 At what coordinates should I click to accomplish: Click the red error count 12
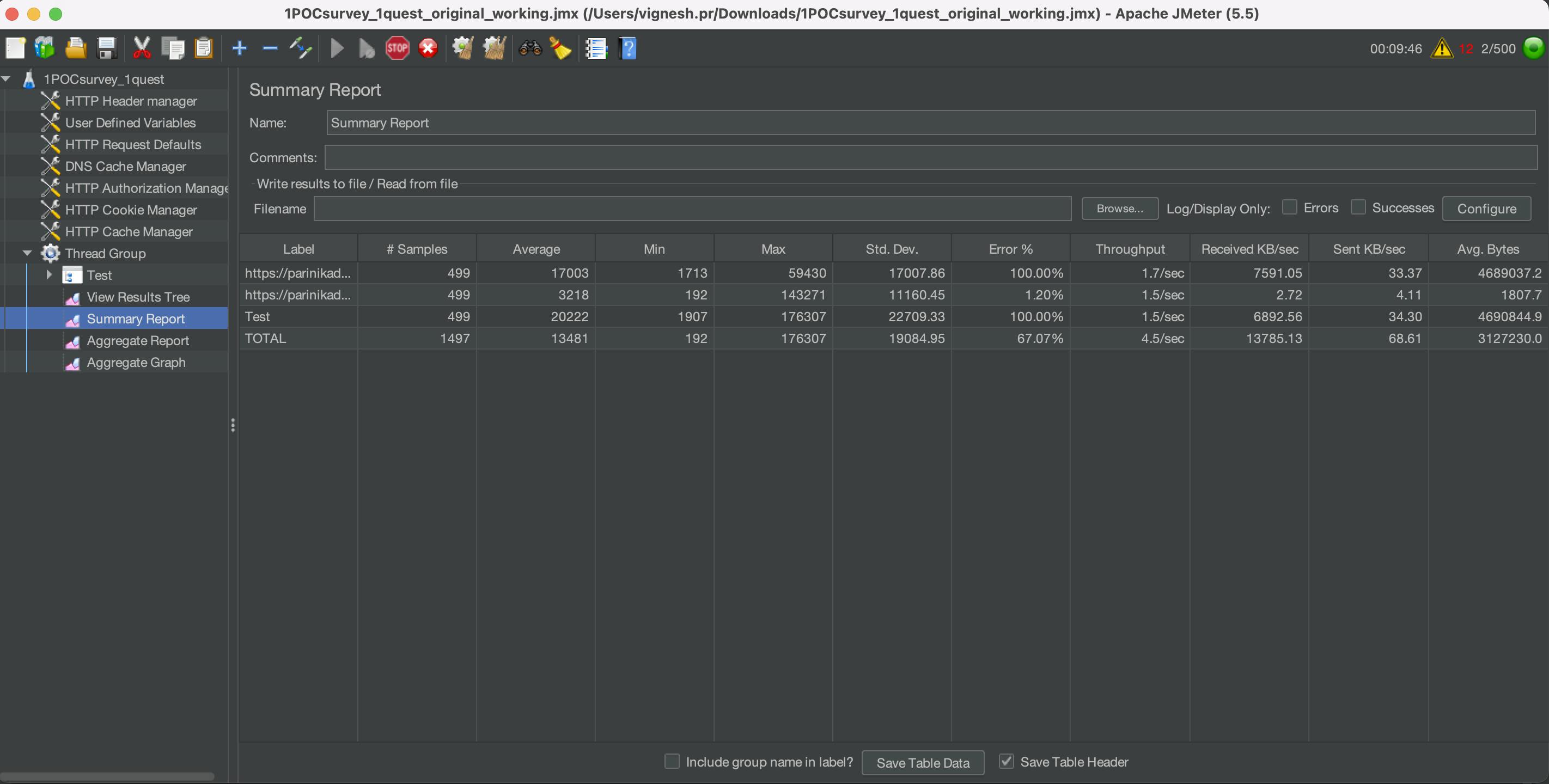1466,48
